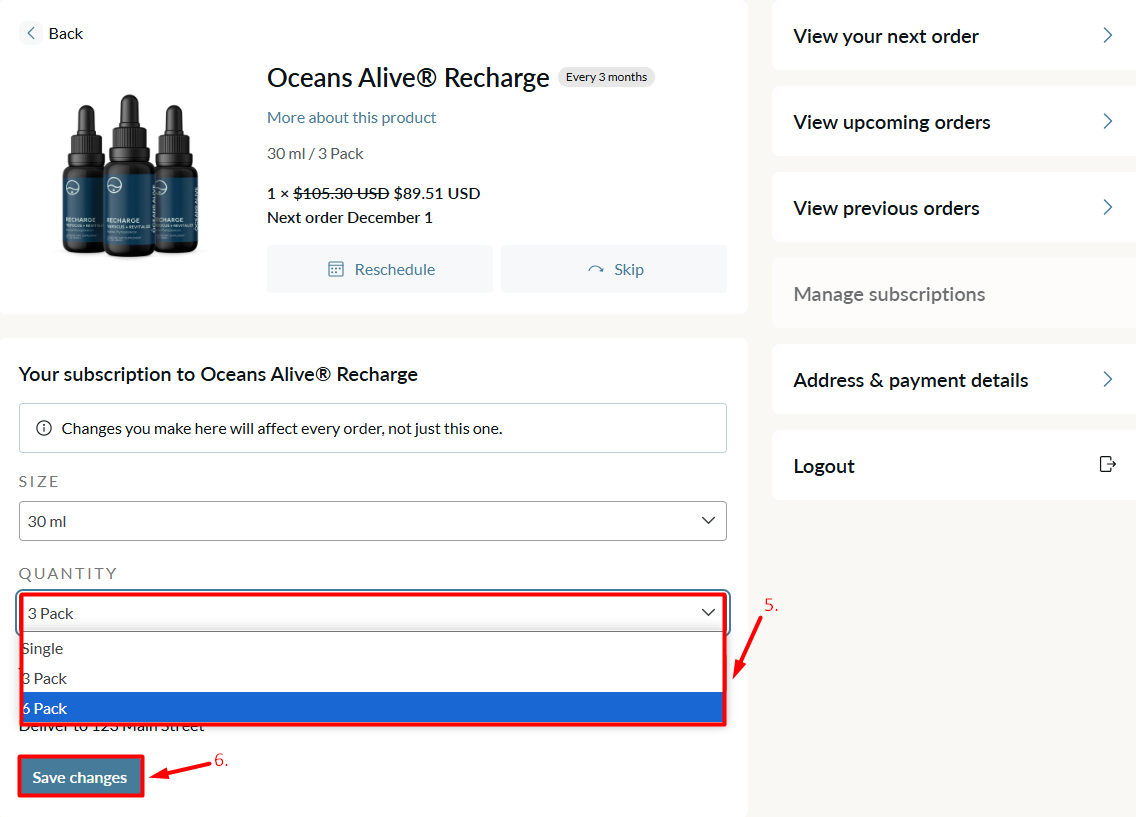Click the SIZE field label
1136x817 pixels.
38,482
